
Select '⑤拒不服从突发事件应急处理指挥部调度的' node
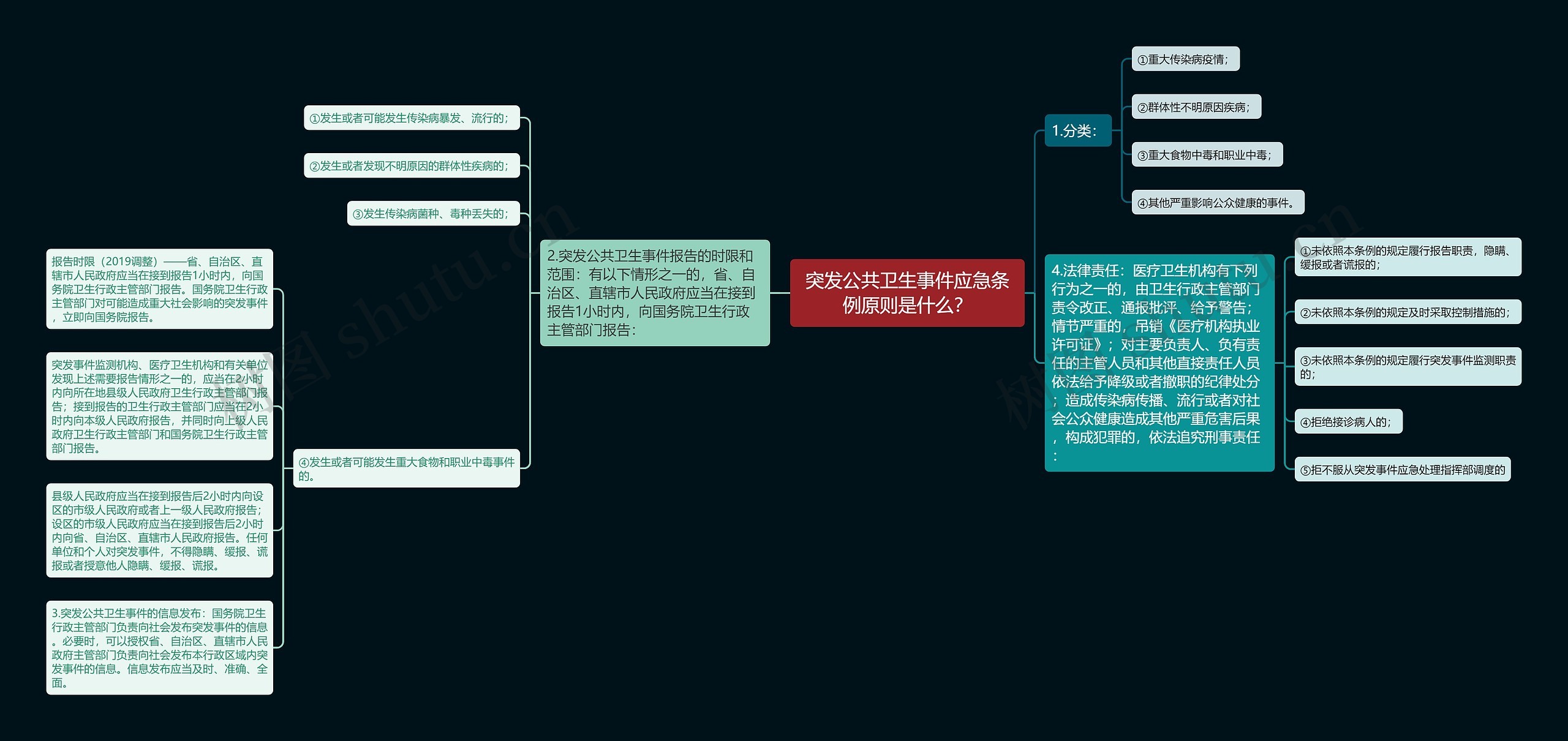[1402, 470]
